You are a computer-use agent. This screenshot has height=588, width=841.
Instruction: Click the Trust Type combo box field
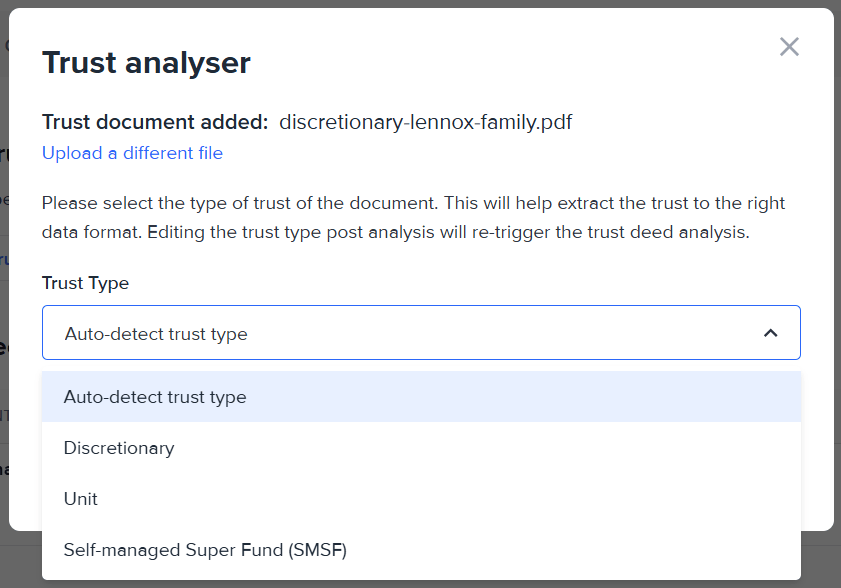click(421, 333)
